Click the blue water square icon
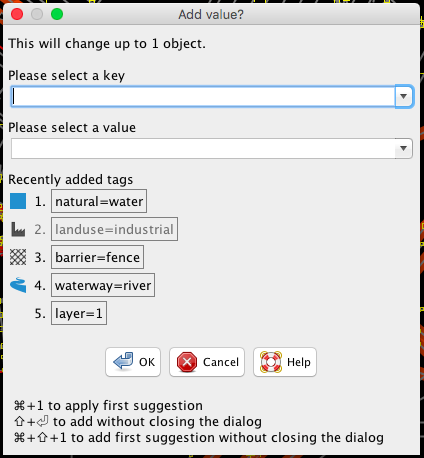Viewport: 424px width, 458px height. tap(18, 201)
